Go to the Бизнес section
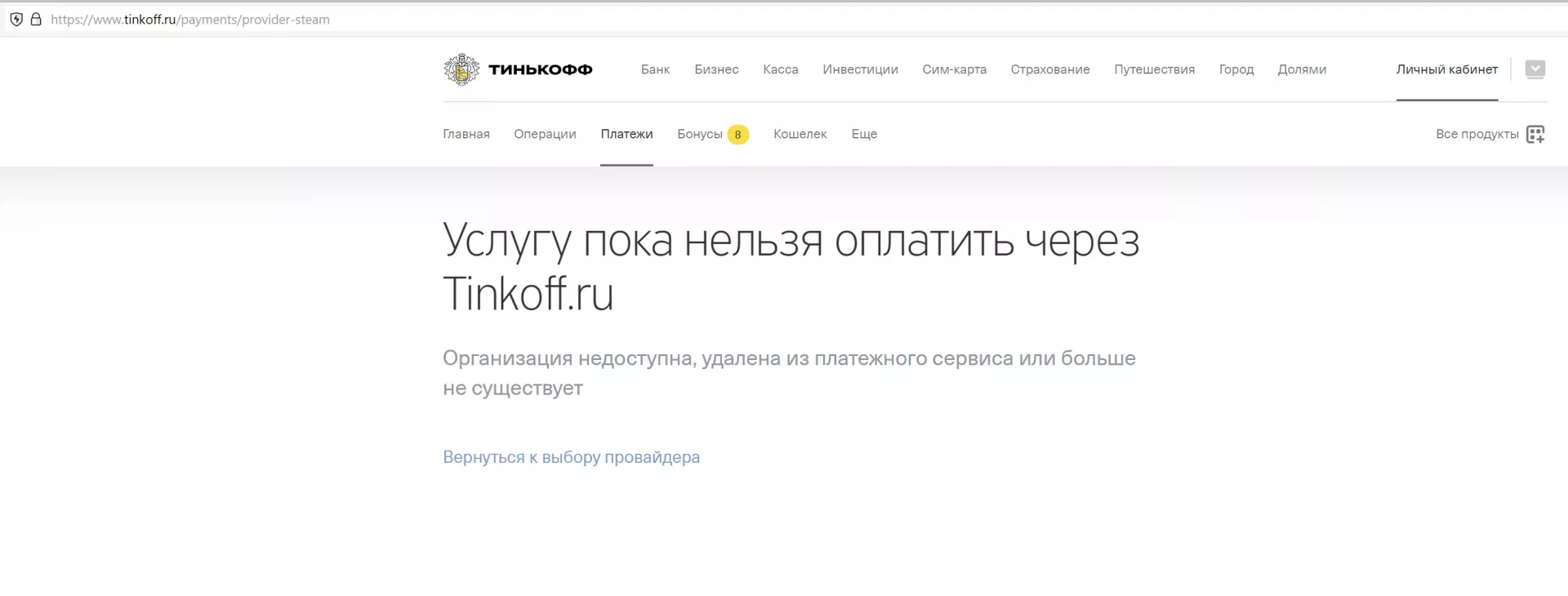This screenshot has width=1568, height=596. [x=716, y=69]
